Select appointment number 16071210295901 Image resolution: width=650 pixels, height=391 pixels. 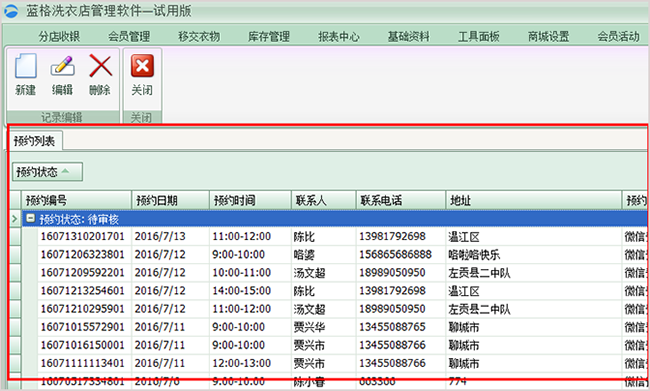point(82,309)
